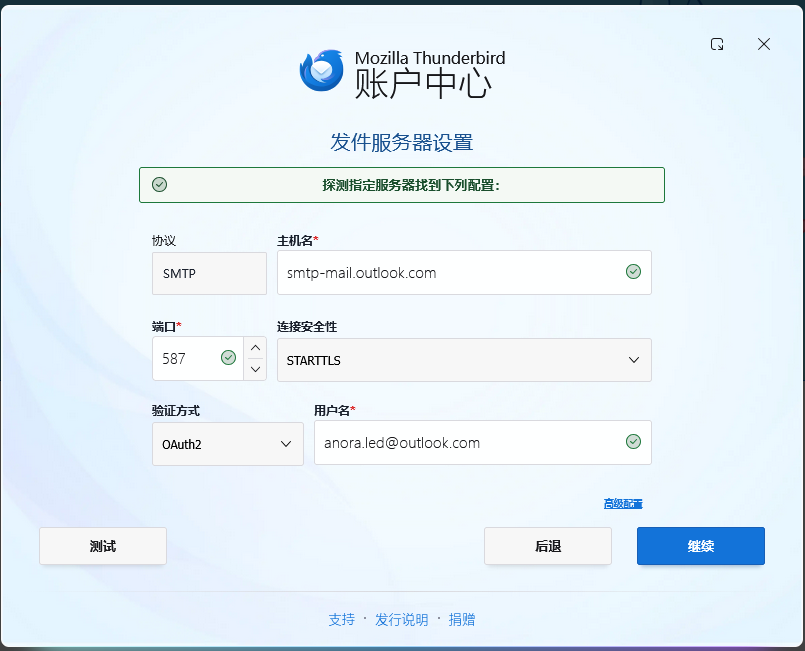Click the 测试 button

[x=103, y=546]
